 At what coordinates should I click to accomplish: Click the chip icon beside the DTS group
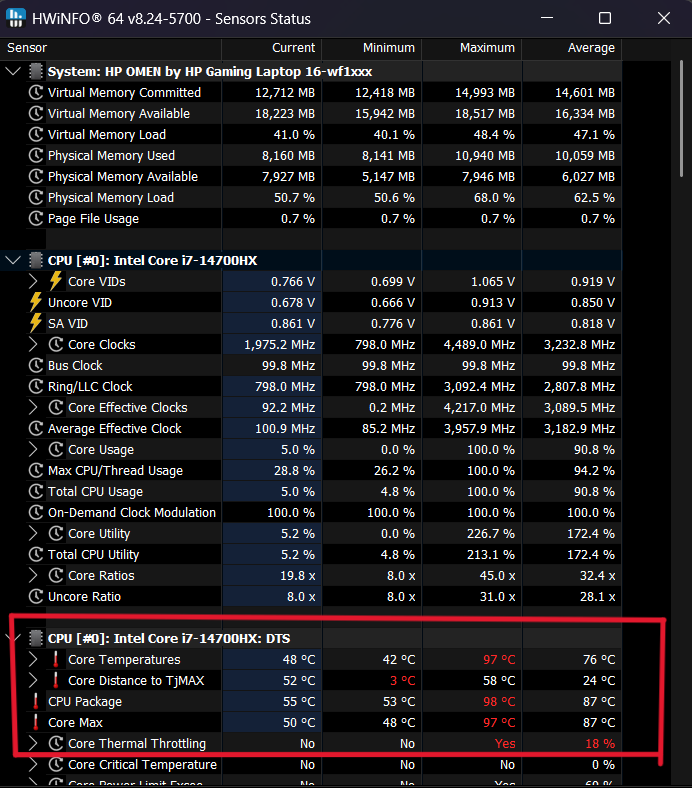tap(36, 638)
